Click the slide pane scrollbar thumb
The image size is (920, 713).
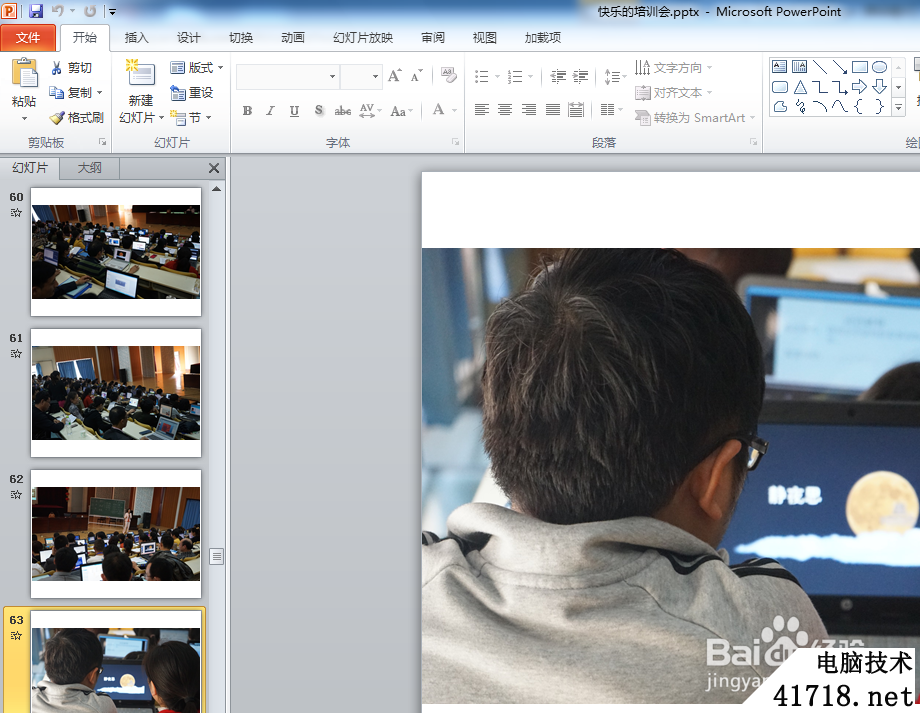[x=217, y=556]
